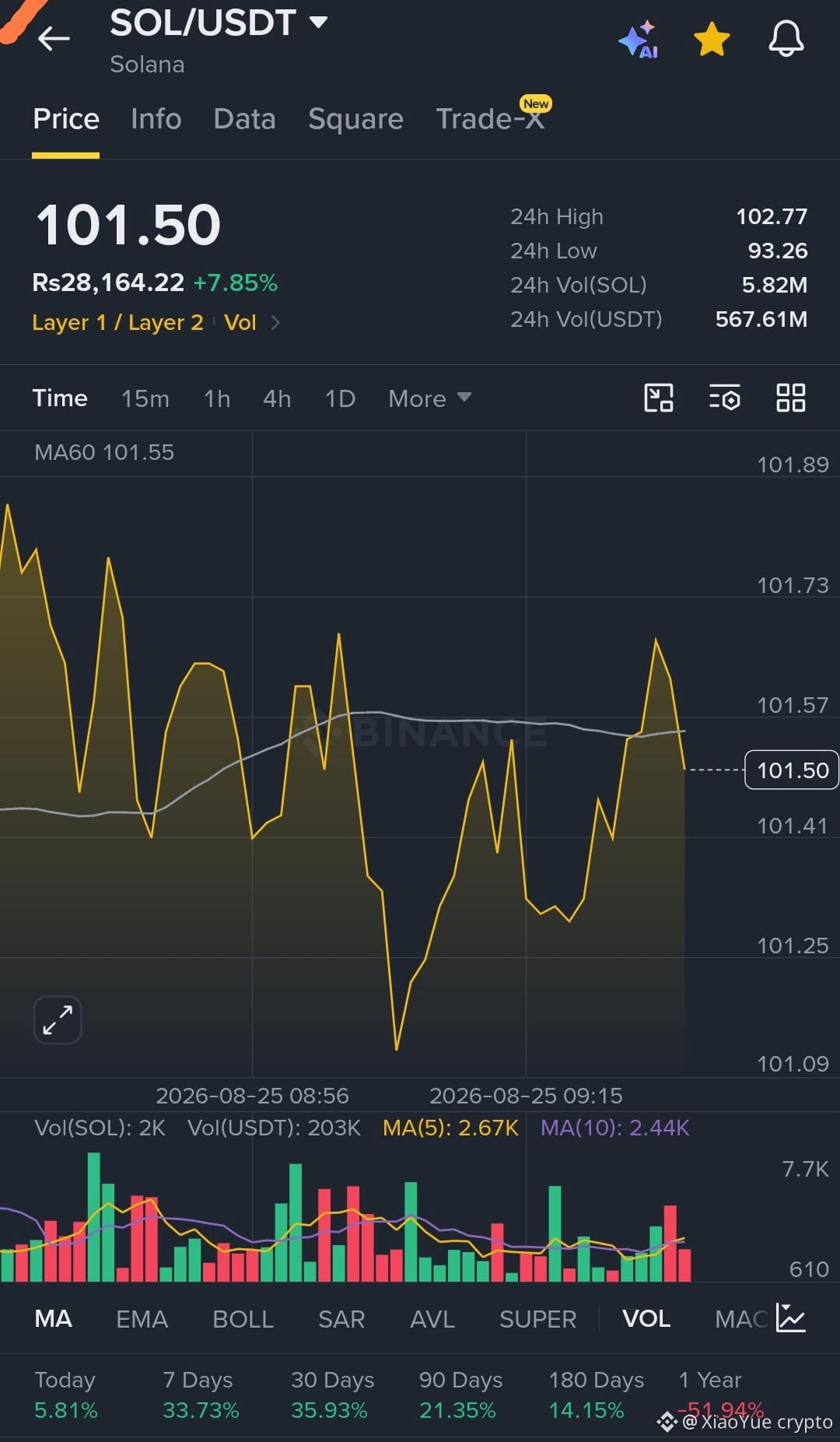
Task: Select the 4h interval
Action: pos(277,398)
